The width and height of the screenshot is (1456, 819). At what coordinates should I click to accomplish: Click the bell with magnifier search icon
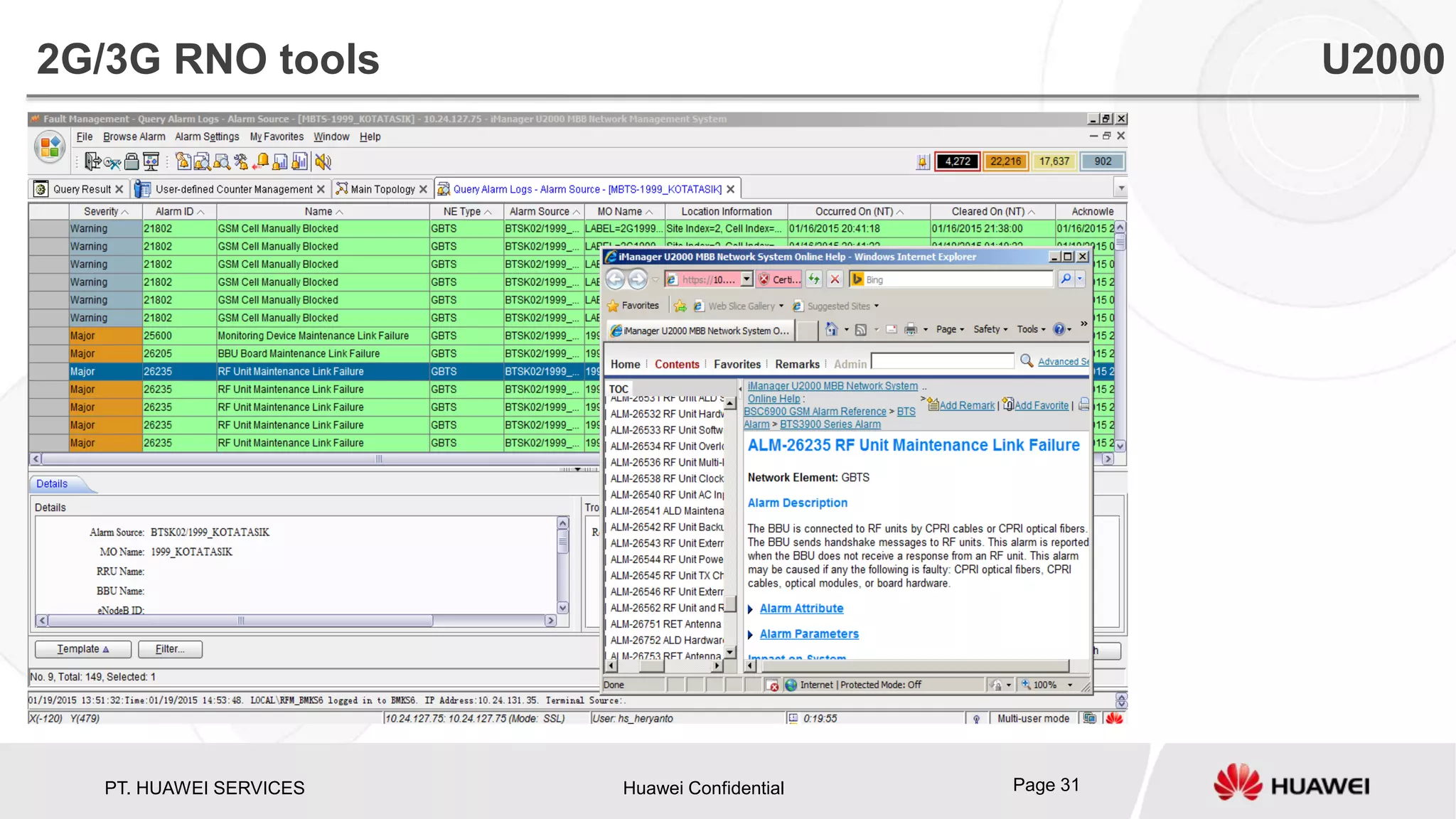tap(222, 162)
